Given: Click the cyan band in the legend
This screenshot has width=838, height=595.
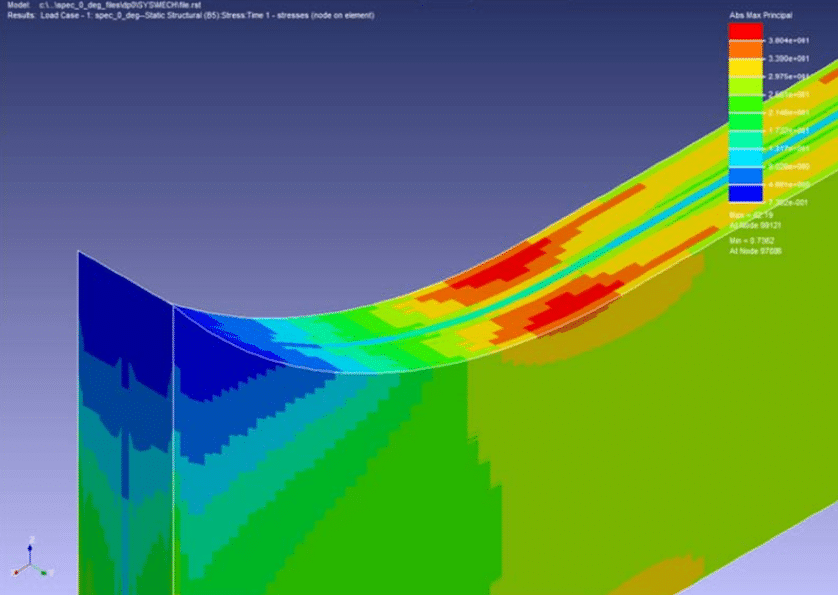Looking at the screenshot, I should coord(745,158).
